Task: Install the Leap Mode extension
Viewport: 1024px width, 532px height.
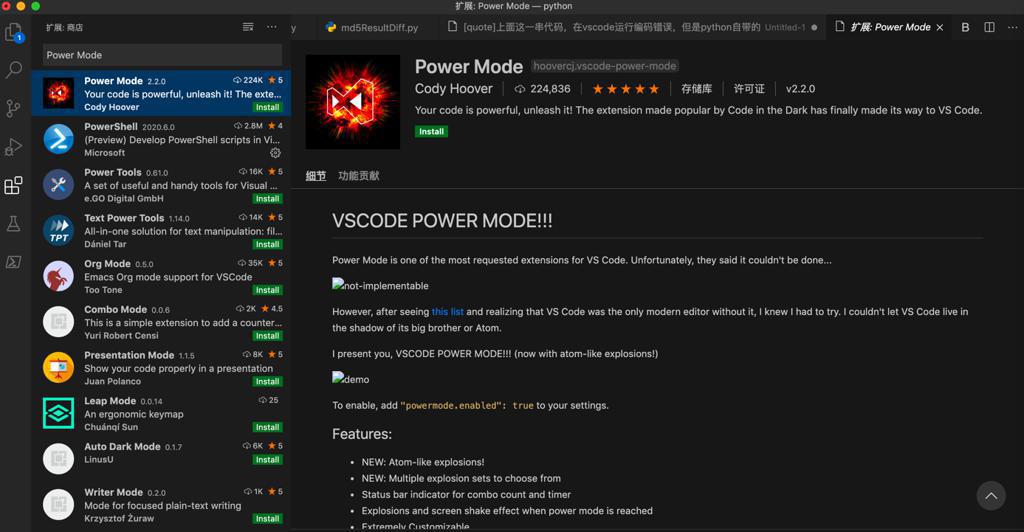Action: (x=267, y=427)
